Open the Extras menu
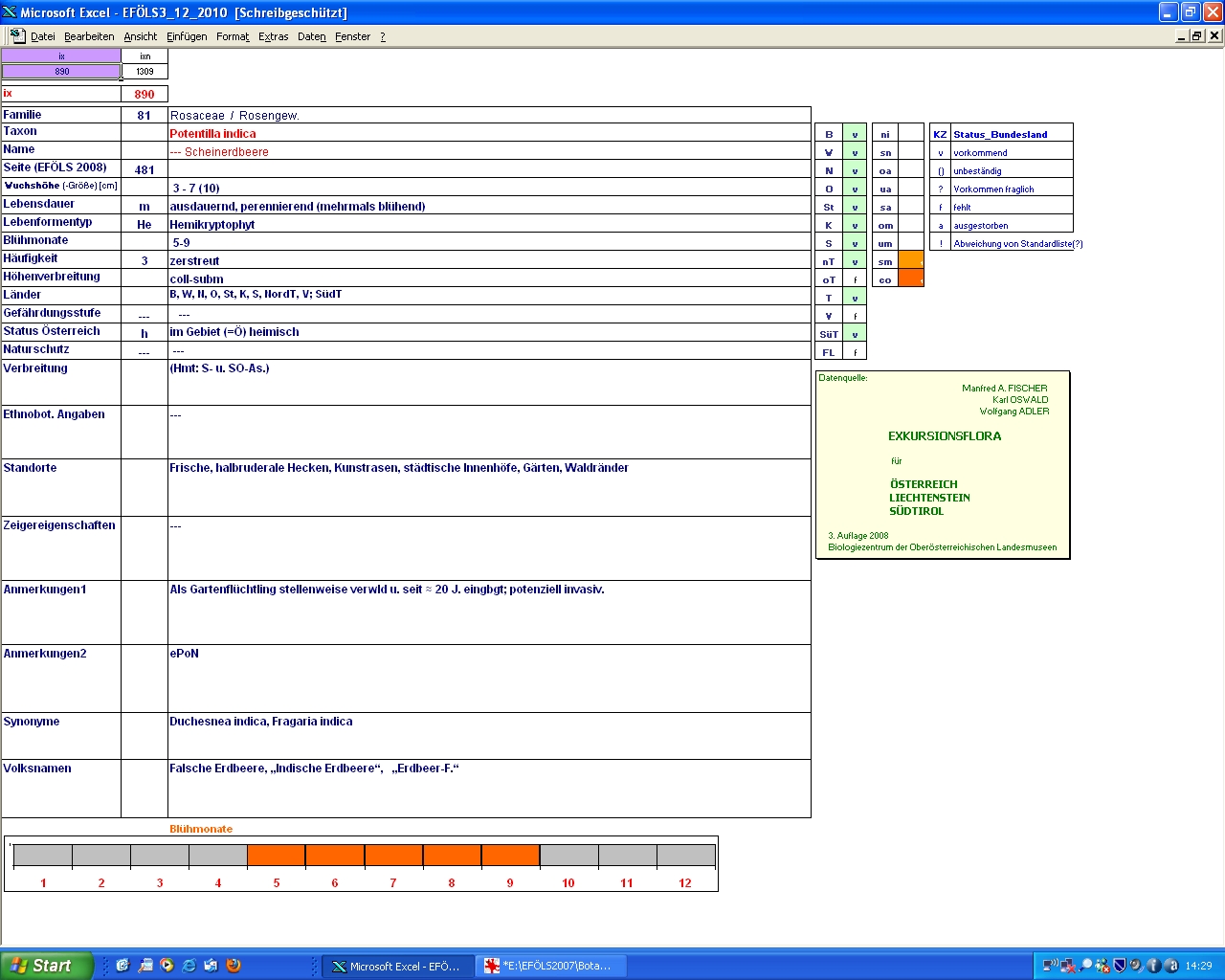Viewport: 1225px width, 980px height. [x=273, y=36]
